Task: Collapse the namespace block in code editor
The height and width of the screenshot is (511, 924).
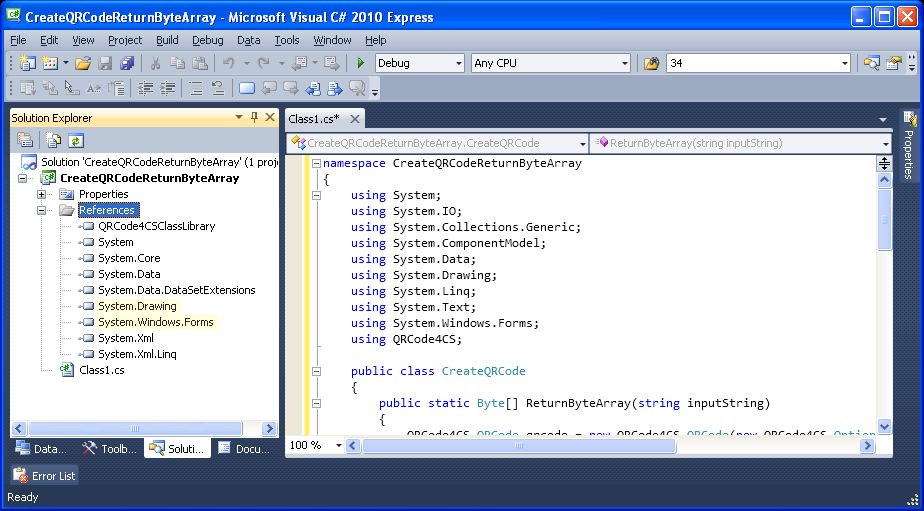Action: pyautogui.click(x=316, y=163)
